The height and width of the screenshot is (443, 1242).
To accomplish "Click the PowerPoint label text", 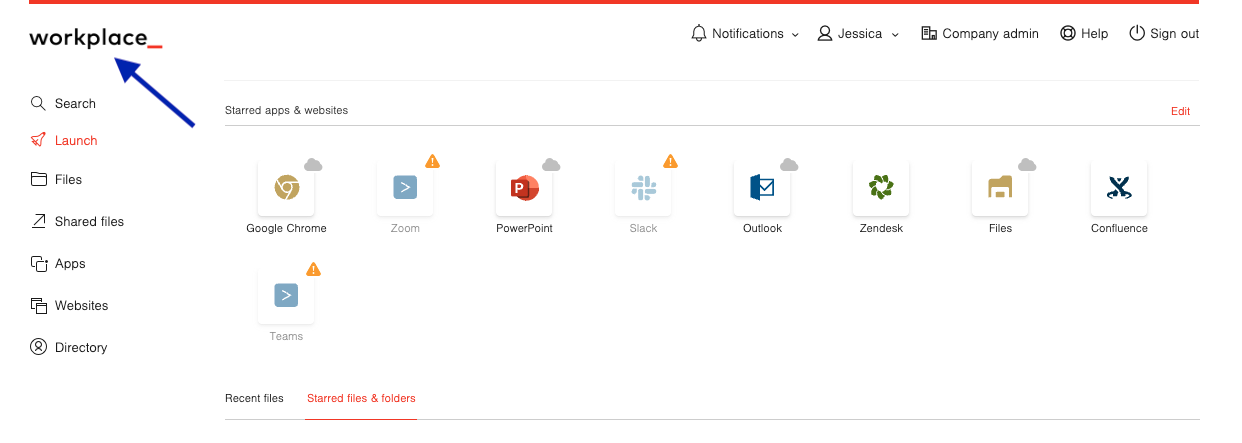I will 524,228.
